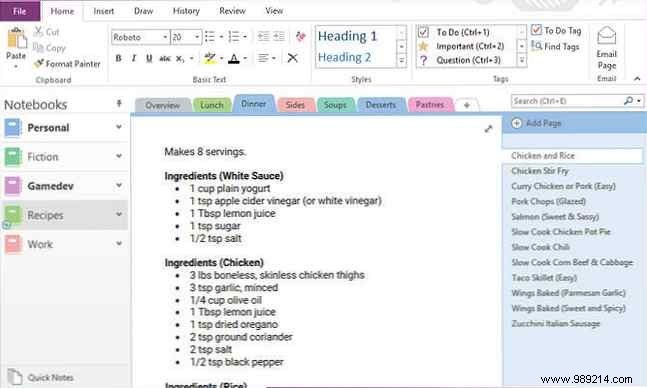Switch to the History ribbon tab

186,11
